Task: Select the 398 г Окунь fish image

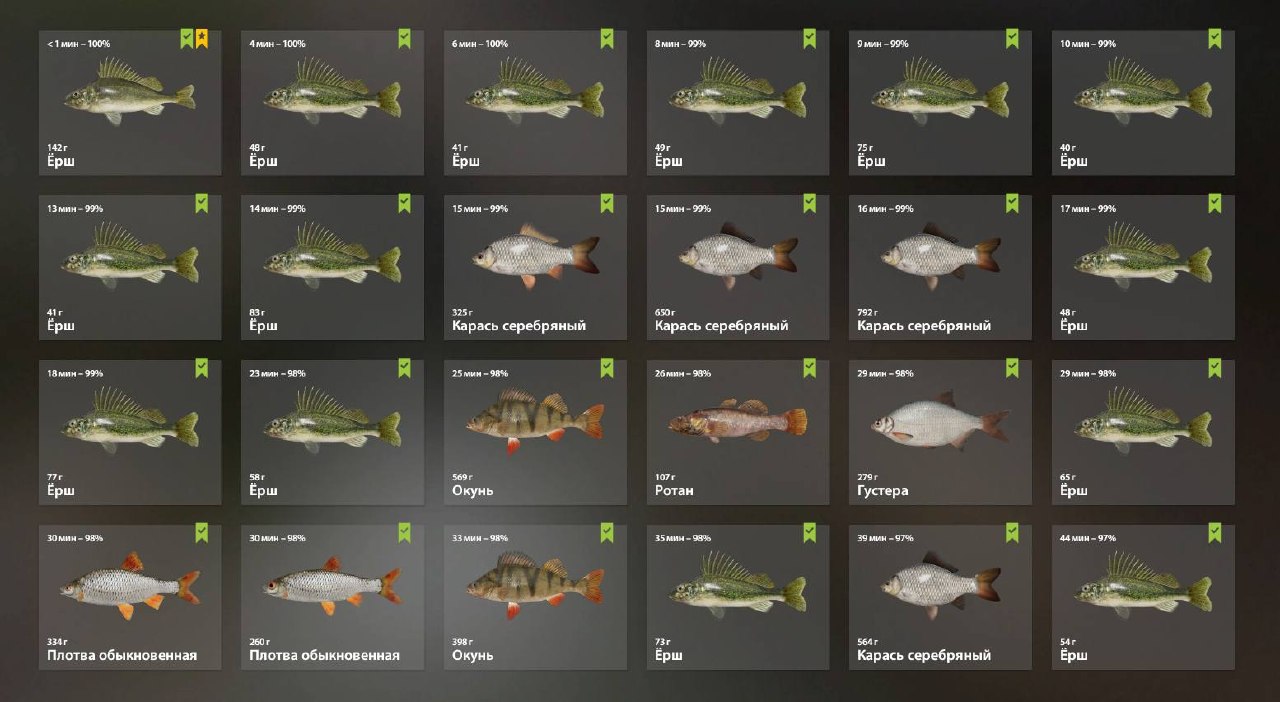Action: pyautogui.click(x=535, y=584)
